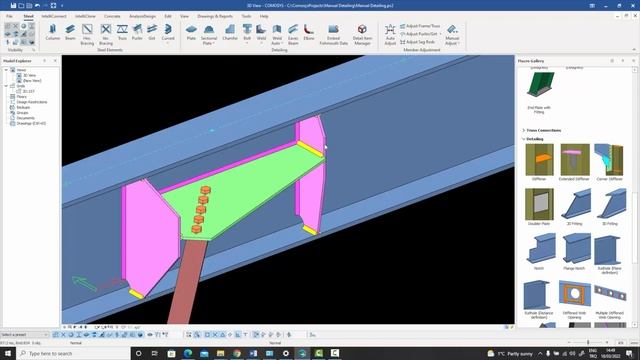Select the Purlin tool
Image resolution: width=640 pixels, height=360 pixels.
coord(137,32)
